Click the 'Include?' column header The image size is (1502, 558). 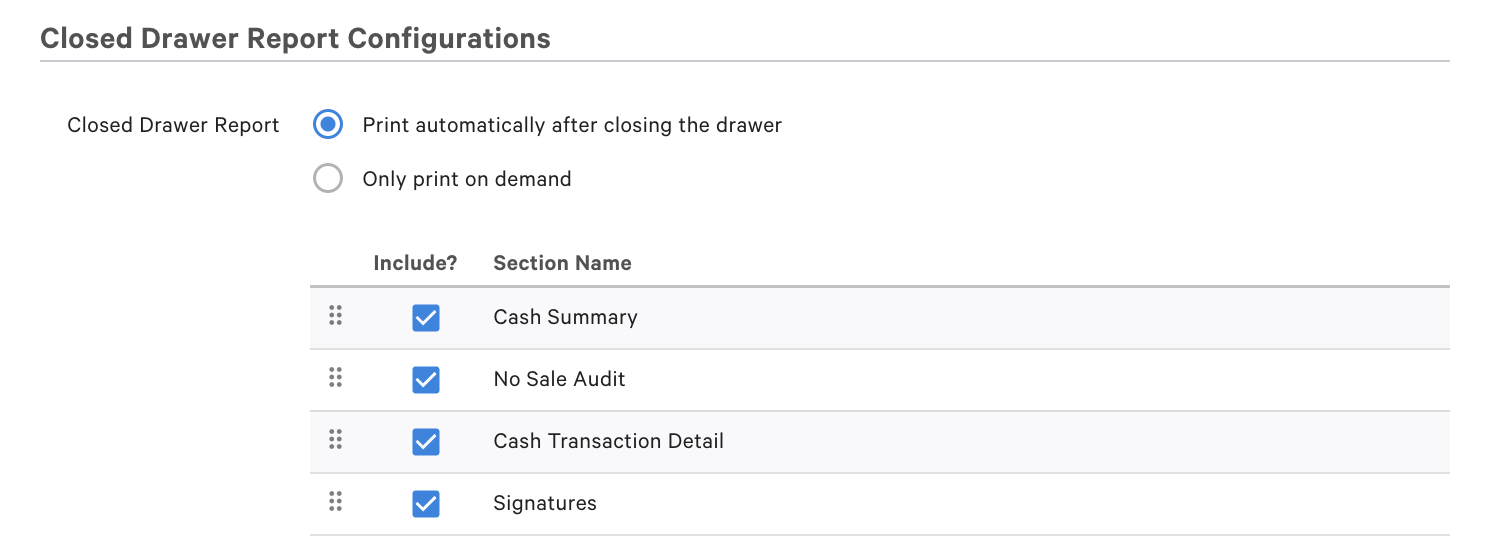415,263
